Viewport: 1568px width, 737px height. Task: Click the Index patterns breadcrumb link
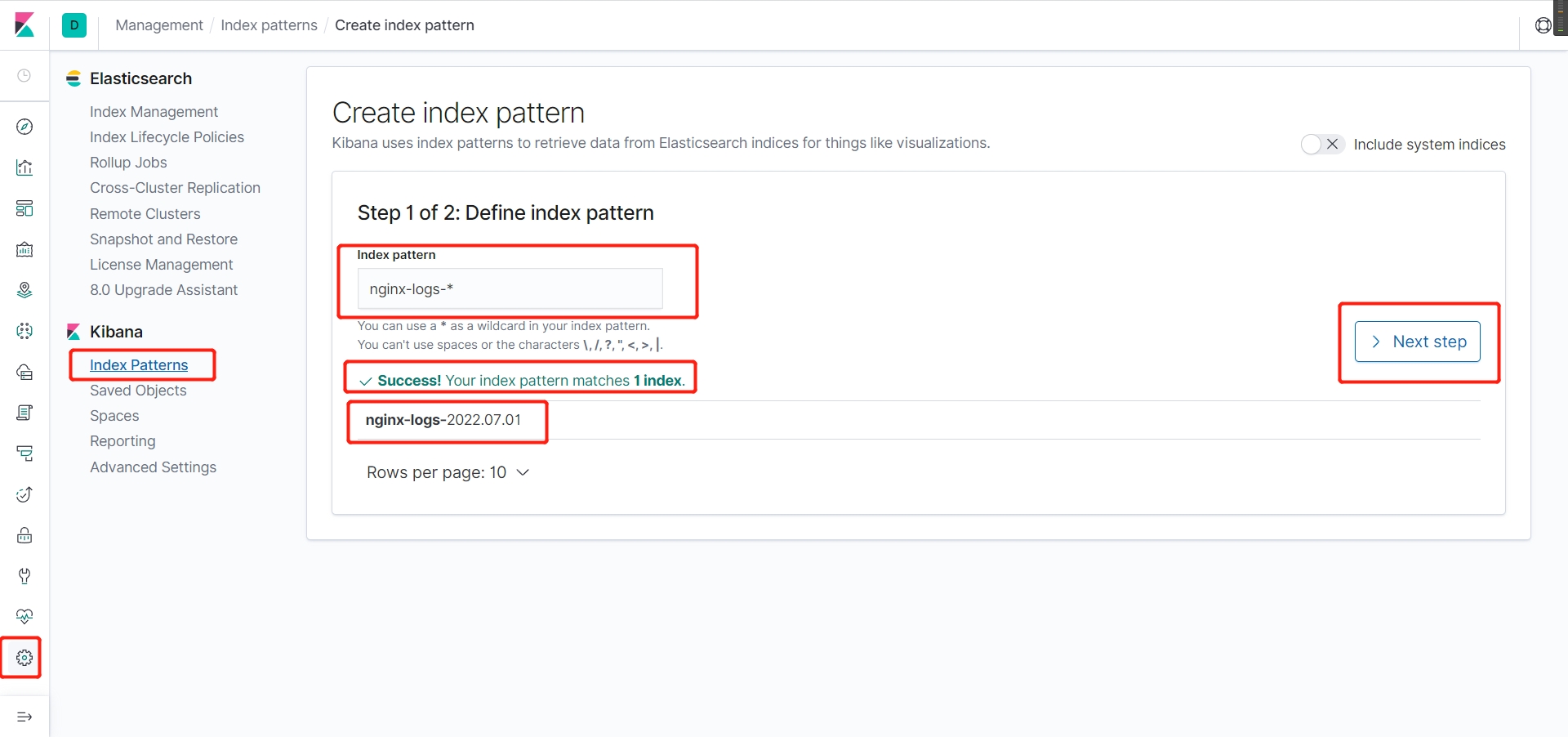point(269,25)
